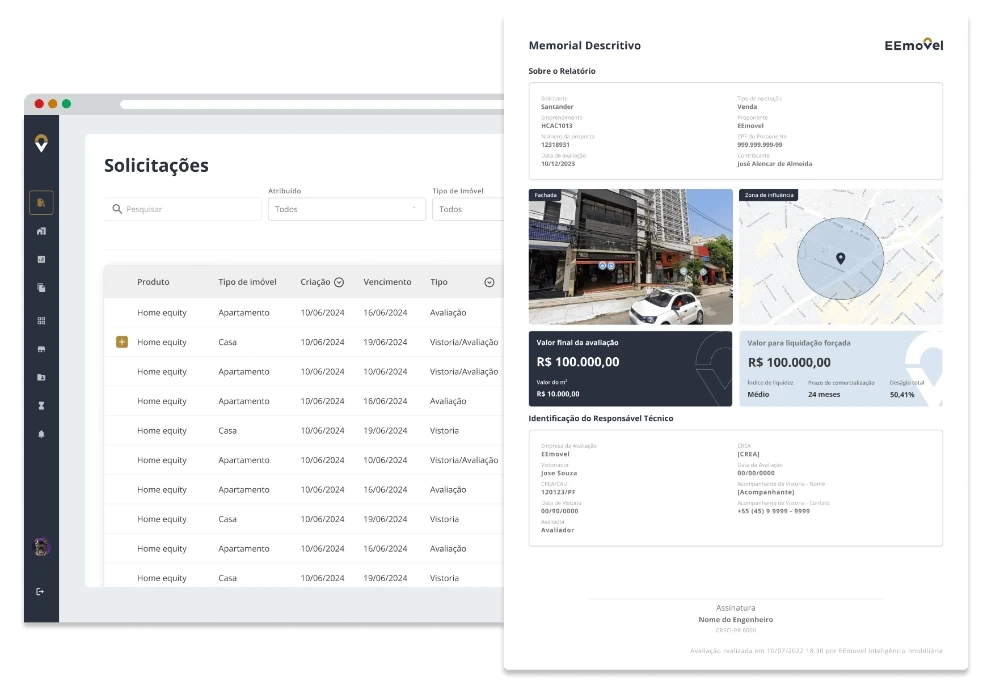
Task: Click proposal number 12318931
Action: click(555, 145)
